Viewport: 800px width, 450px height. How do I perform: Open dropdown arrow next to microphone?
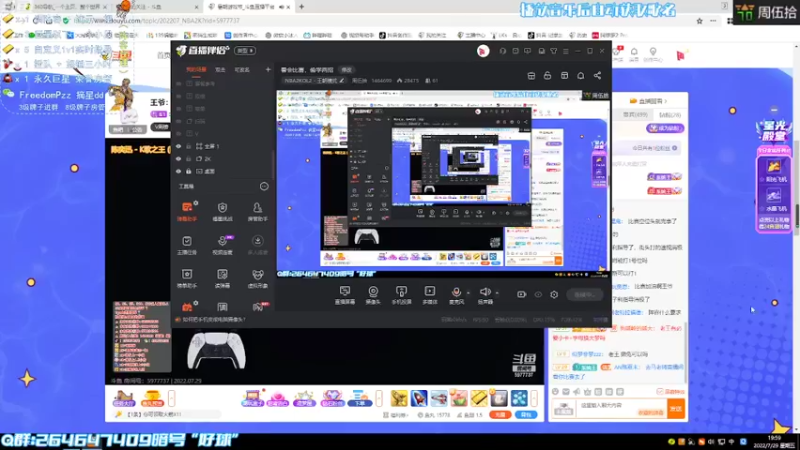pyautogui.click(x=468, y=293)
